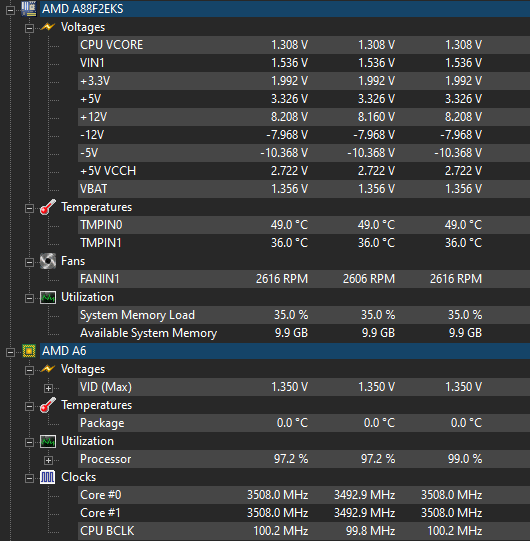This screenshot has width=530, height=541.
Task: Click the Fans group label
Action: (73, 261)
